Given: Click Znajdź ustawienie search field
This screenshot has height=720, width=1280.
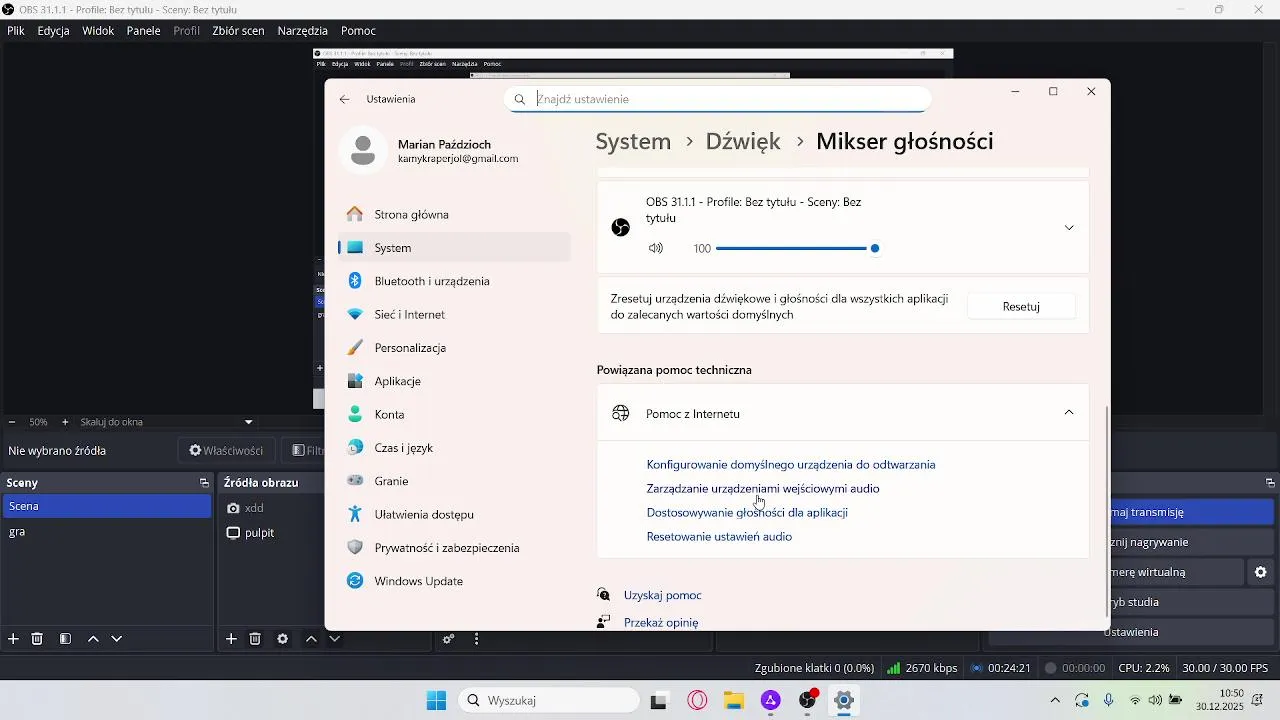Looking at the screenshot, I should (x=719, y=99).
